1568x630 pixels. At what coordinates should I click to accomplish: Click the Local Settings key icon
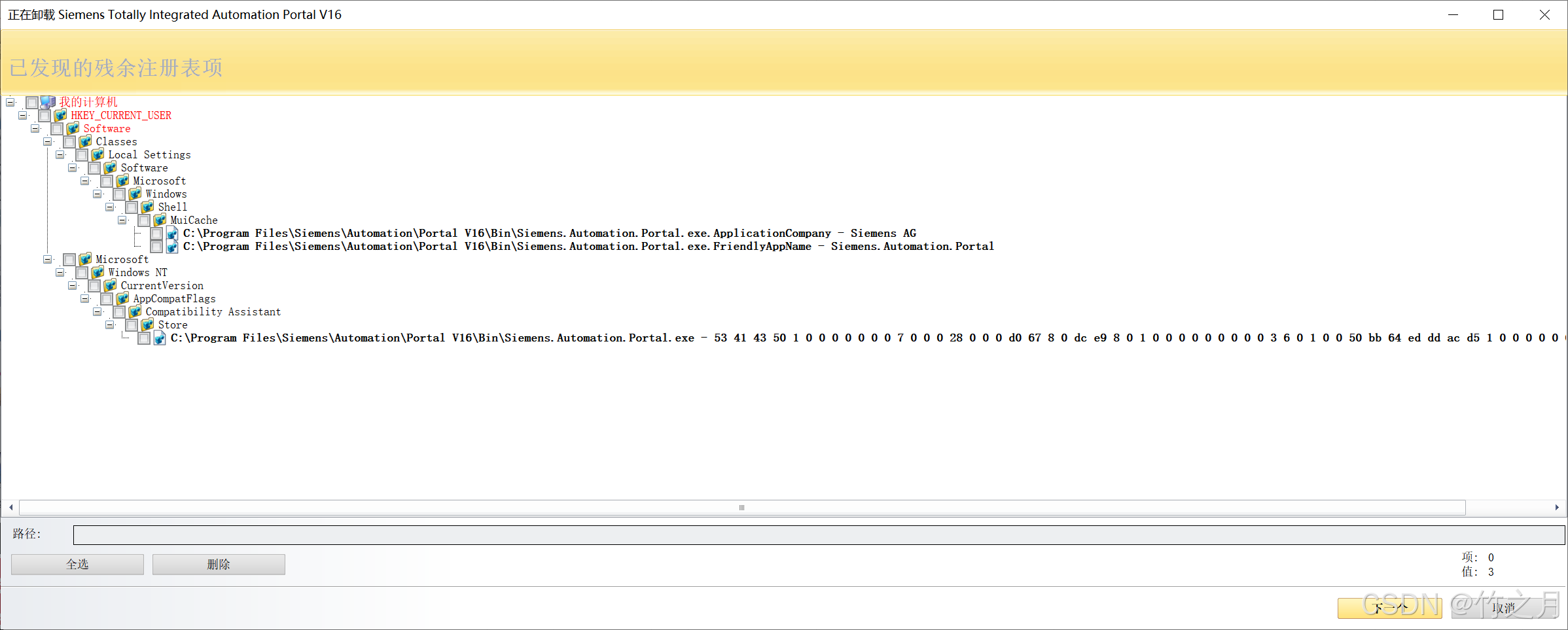(x=98, y=154)
